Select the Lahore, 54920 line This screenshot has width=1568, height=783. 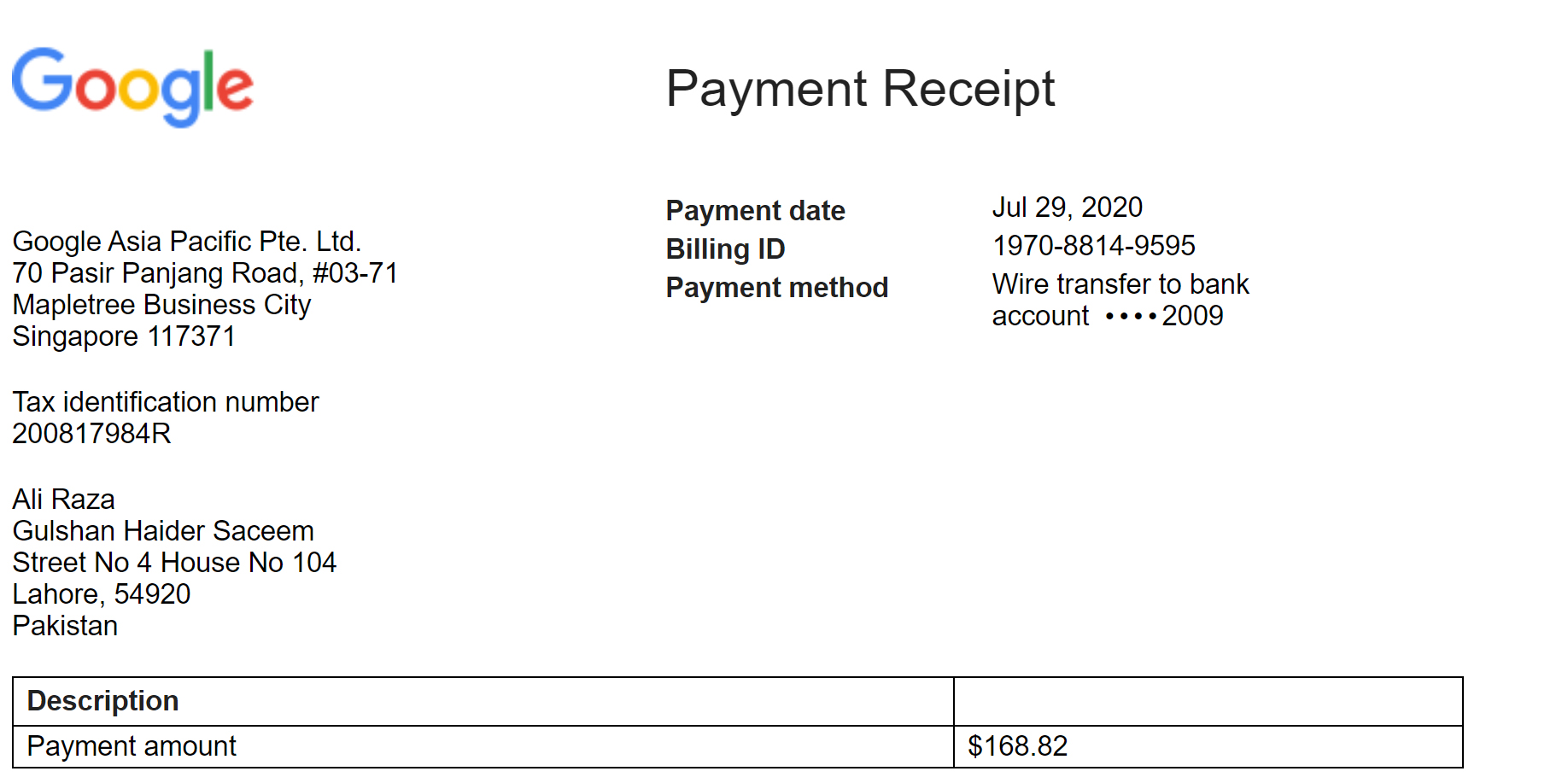(102, 594)
